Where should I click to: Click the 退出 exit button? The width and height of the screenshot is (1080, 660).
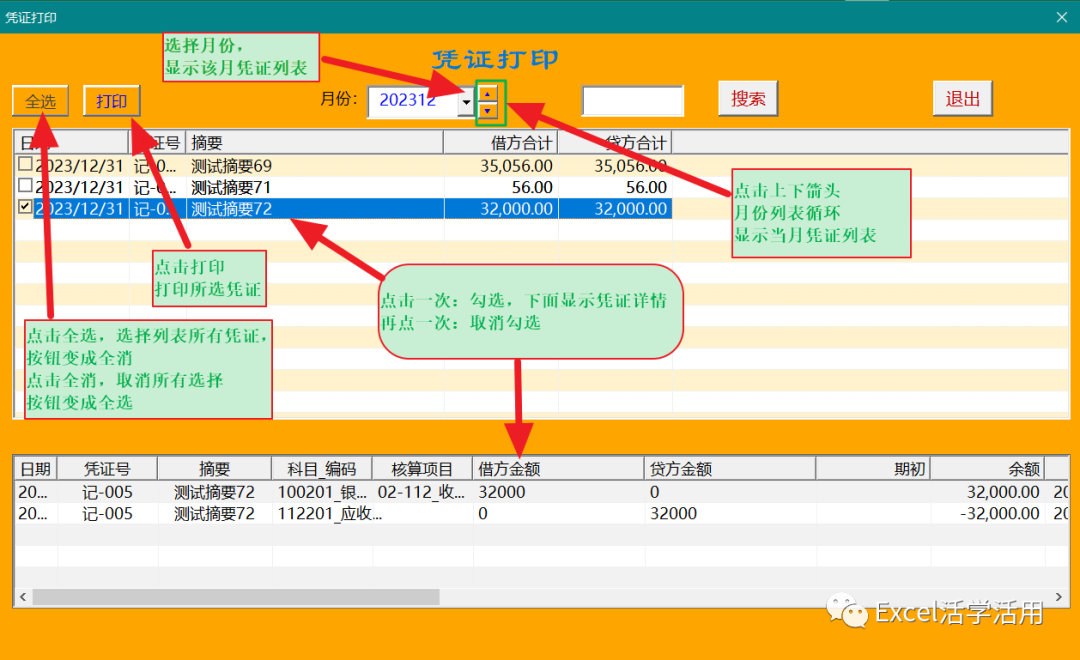tap(962, 98)
